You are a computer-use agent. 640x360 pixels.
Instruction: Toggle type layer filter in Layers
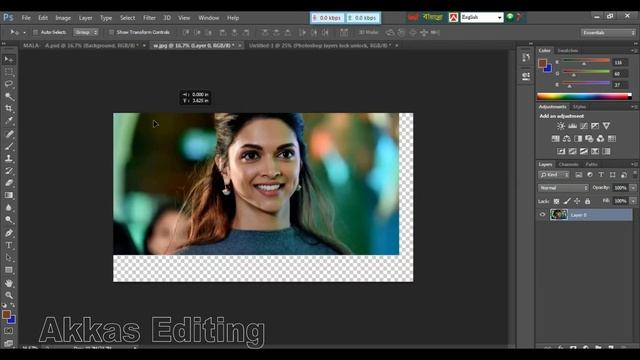[x=601, y=175]
